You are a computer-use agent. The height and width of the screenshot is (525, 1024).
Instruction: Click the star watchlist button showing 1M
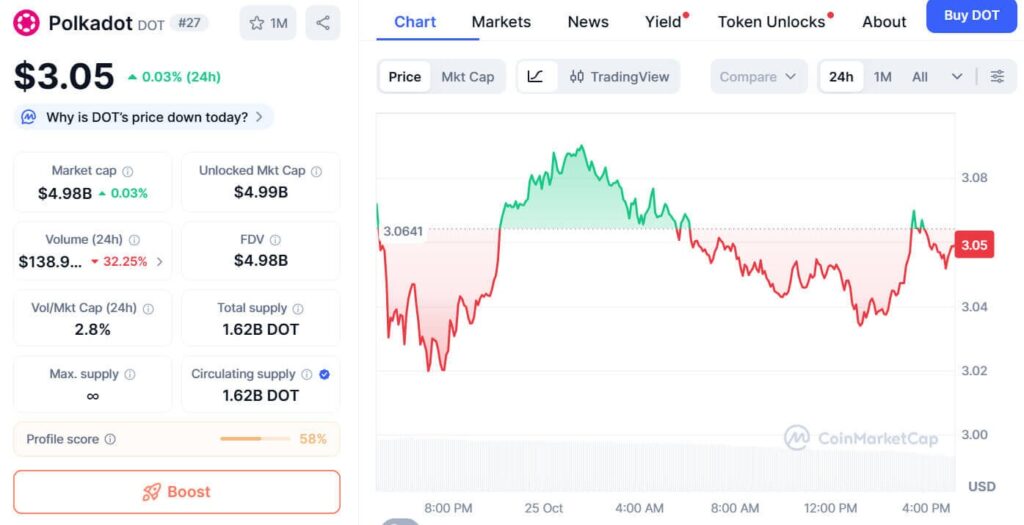268,23
